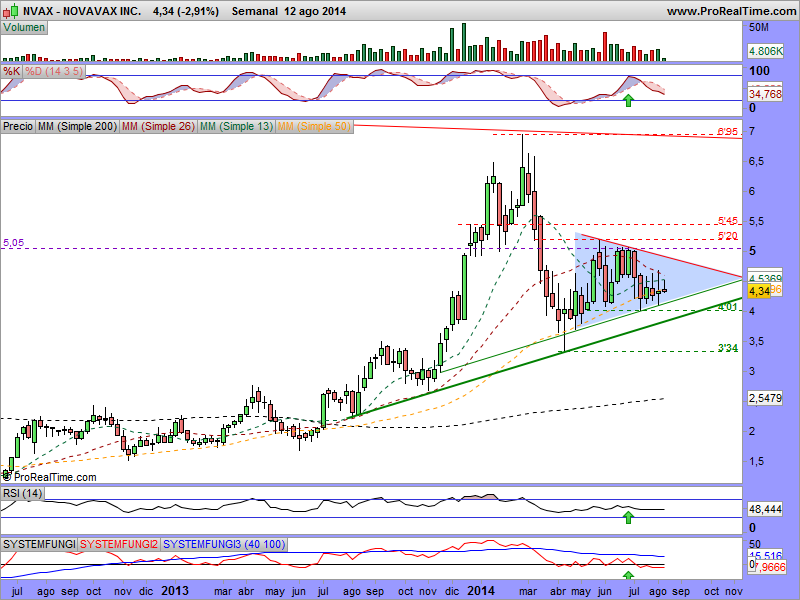
Task: Click the 34,768 stochastic value box
Action: click(x=765, y=94)
